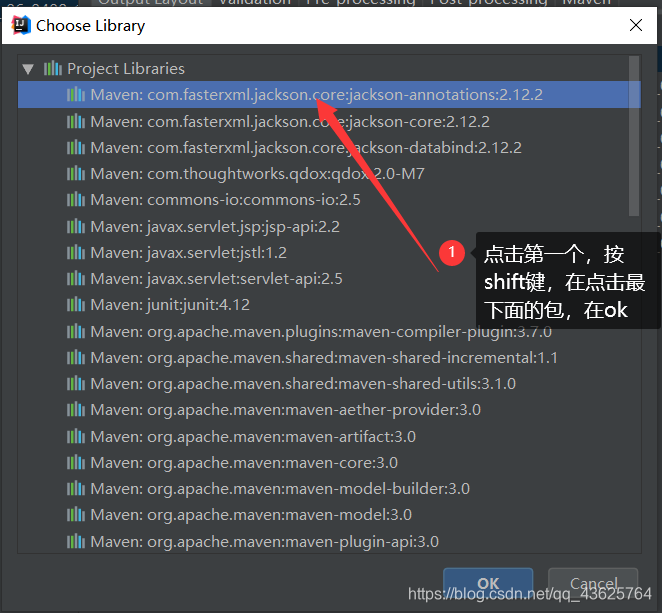Click library icon beside maven-aether-provider:3.0
662x613 pixels.
[x=76, y=410]
